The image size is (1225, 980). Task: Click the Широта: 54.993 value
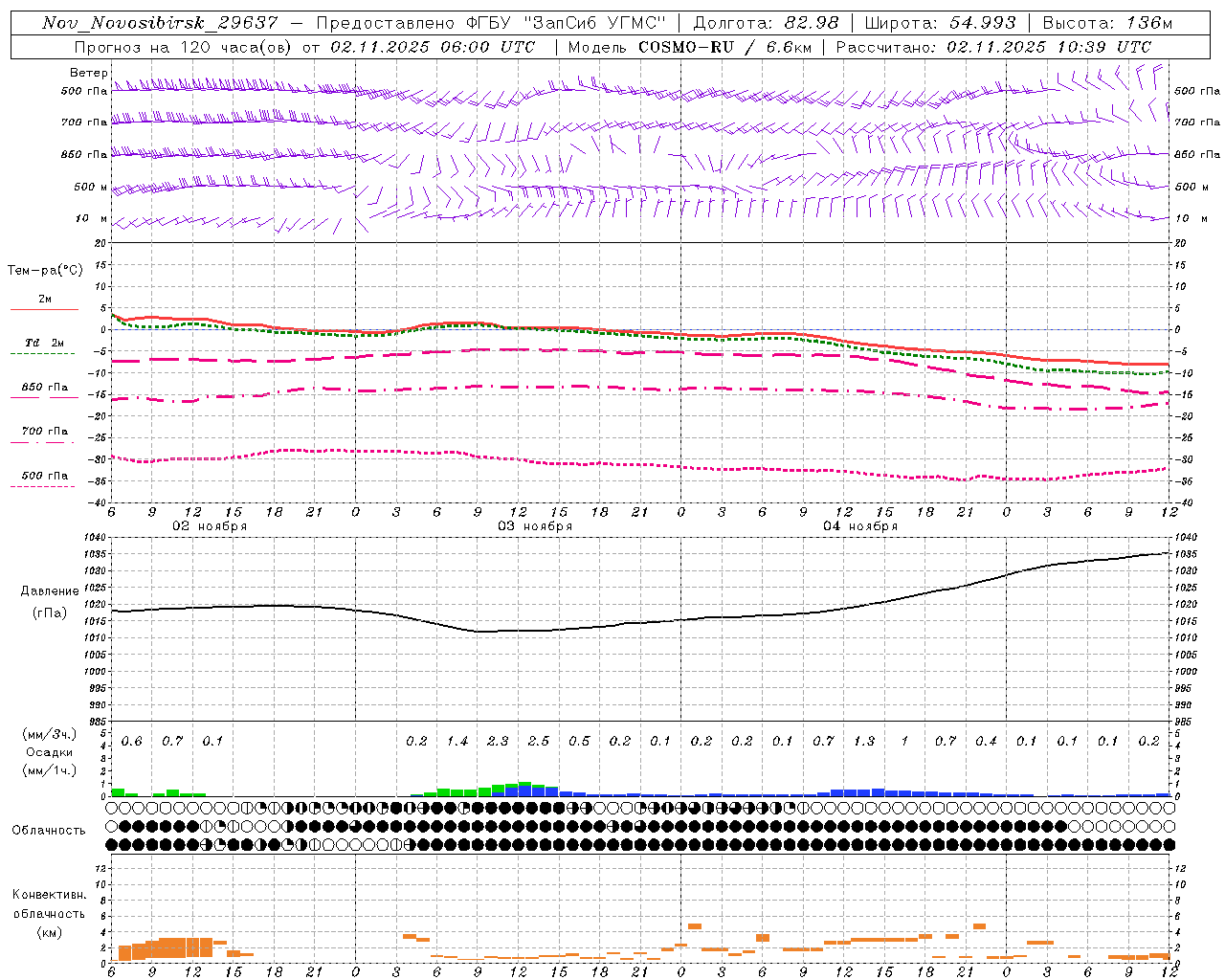pos(940,23)
